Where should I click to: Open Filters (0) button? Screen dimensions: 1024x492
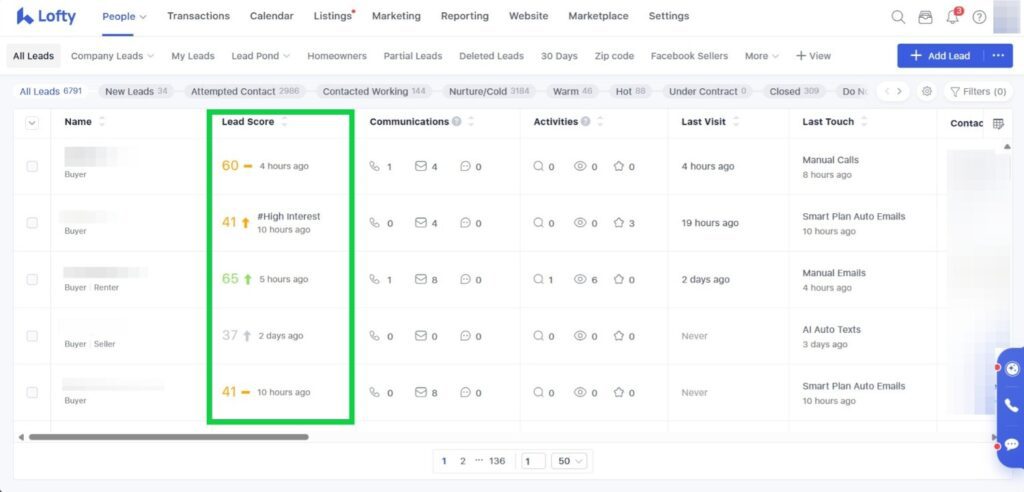click(x=978, y=91)
